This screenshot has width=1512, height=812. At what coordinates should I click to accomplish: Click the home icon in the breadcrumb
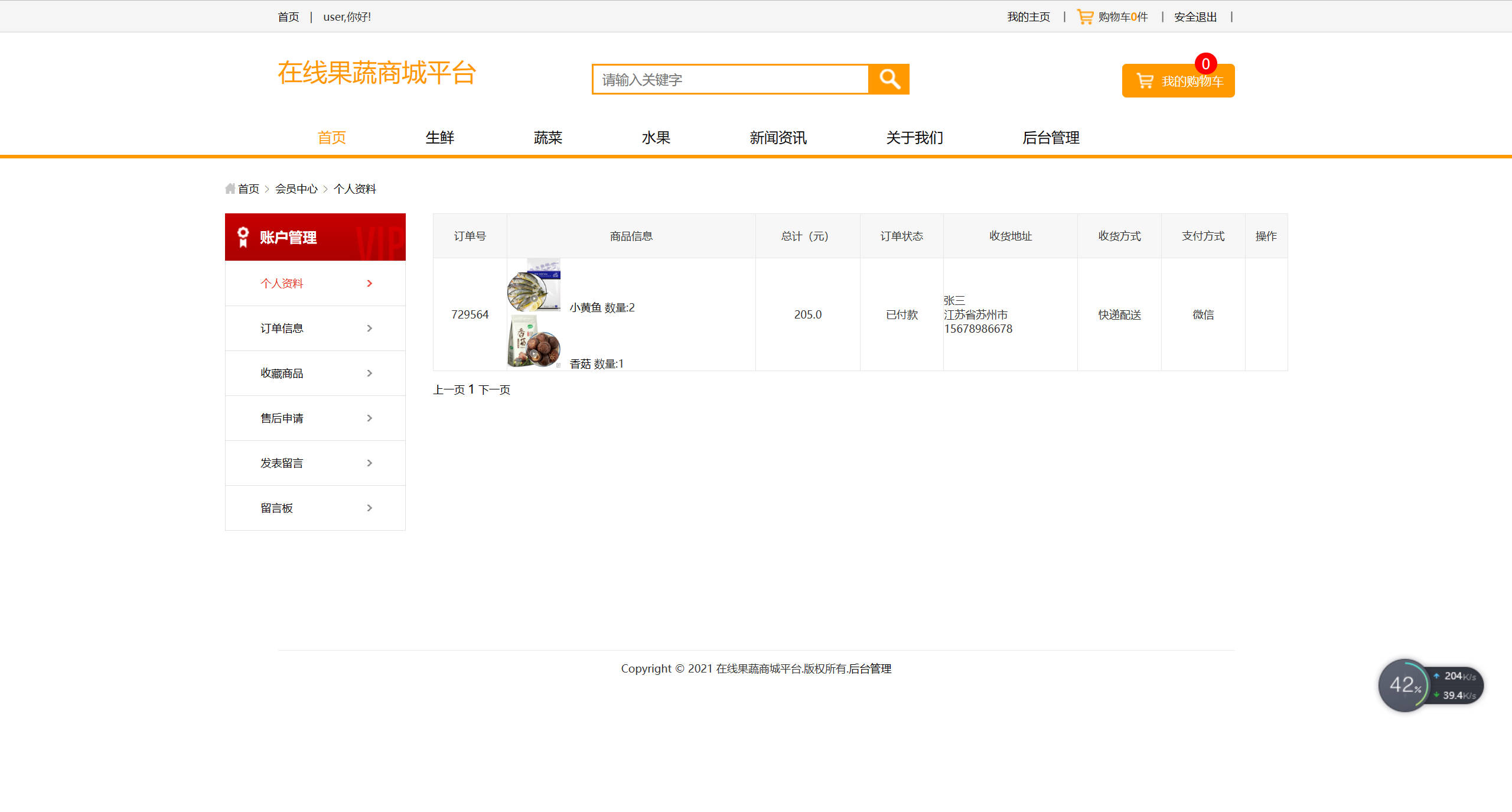click(230, 188)
